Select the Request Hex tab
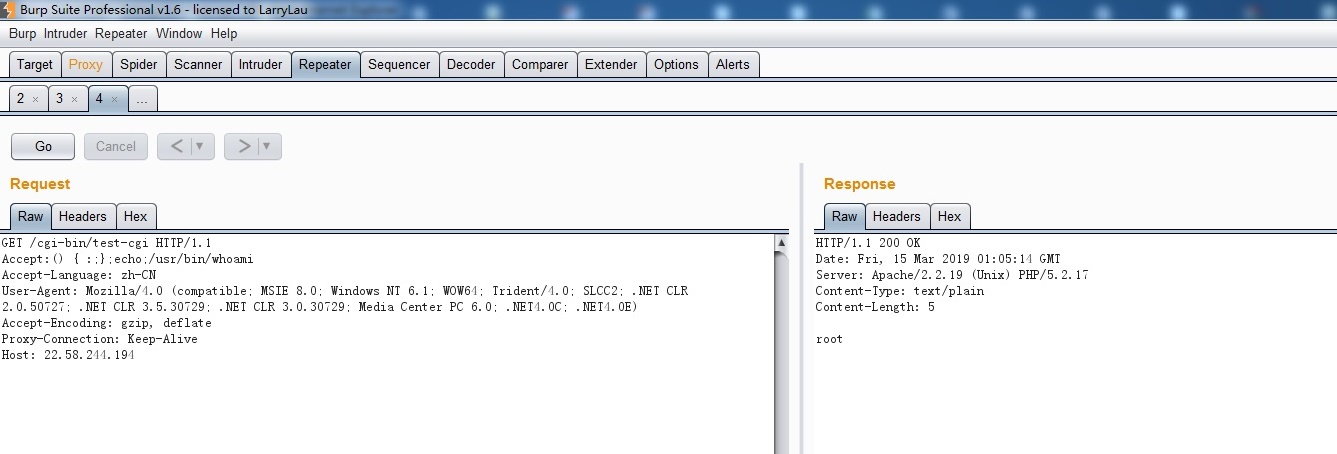Screen dimensions: 1337x454 click(136, 216)
